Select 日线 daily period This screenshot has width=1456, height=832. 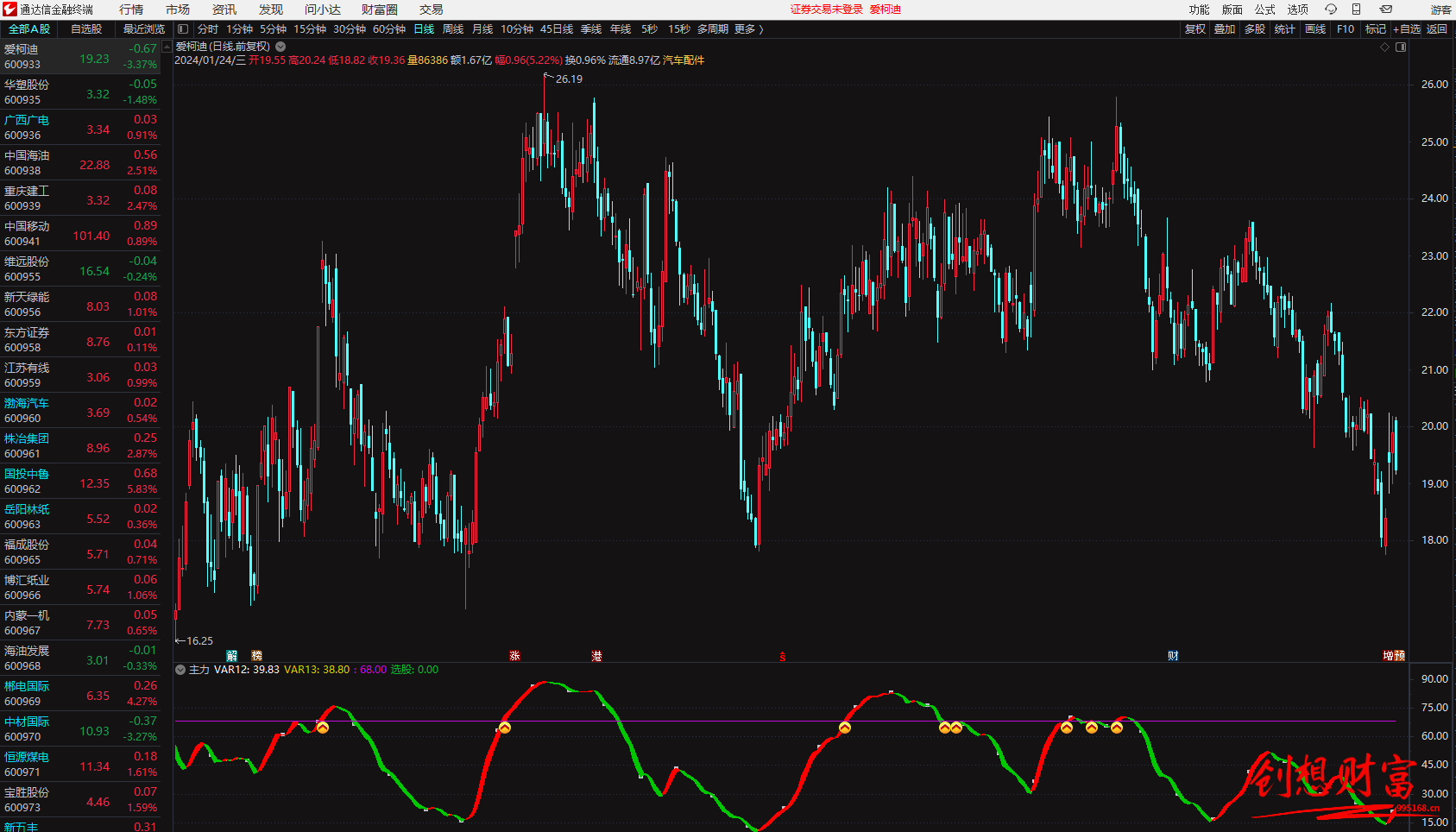point(424,29)
